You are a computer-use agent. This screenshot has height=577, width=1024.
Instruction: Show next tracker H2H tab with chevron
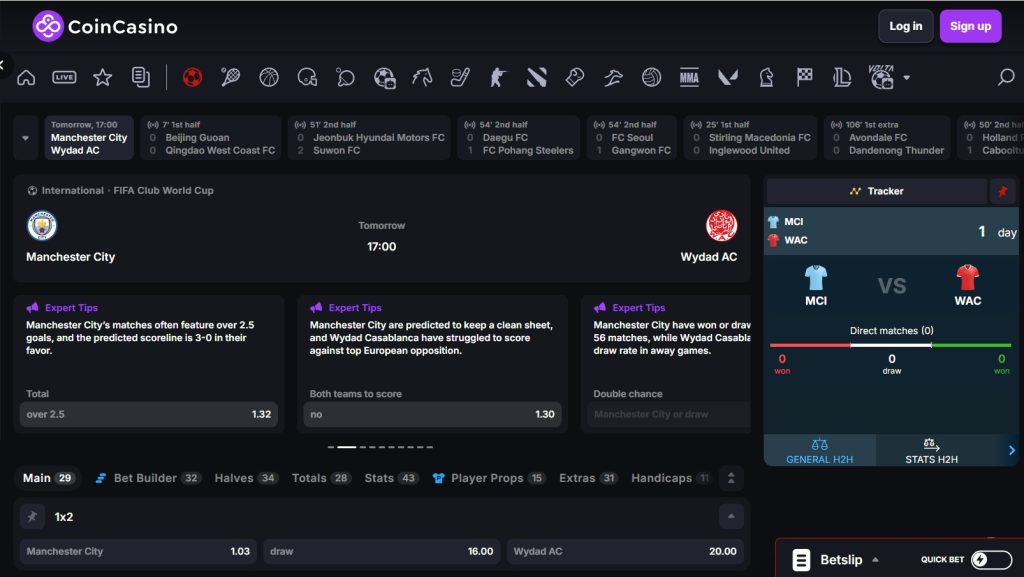point(1011,450)
